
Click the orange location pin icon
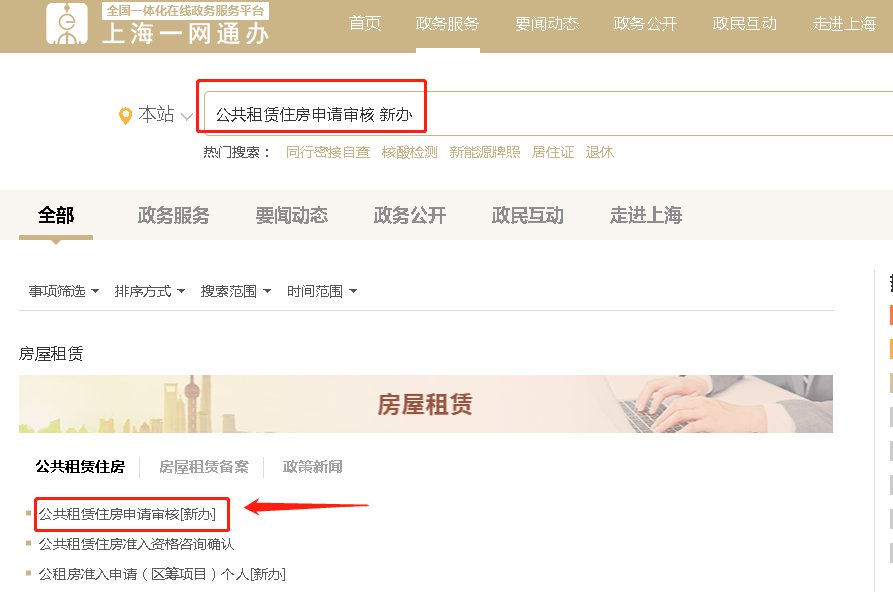click(125, 116)
